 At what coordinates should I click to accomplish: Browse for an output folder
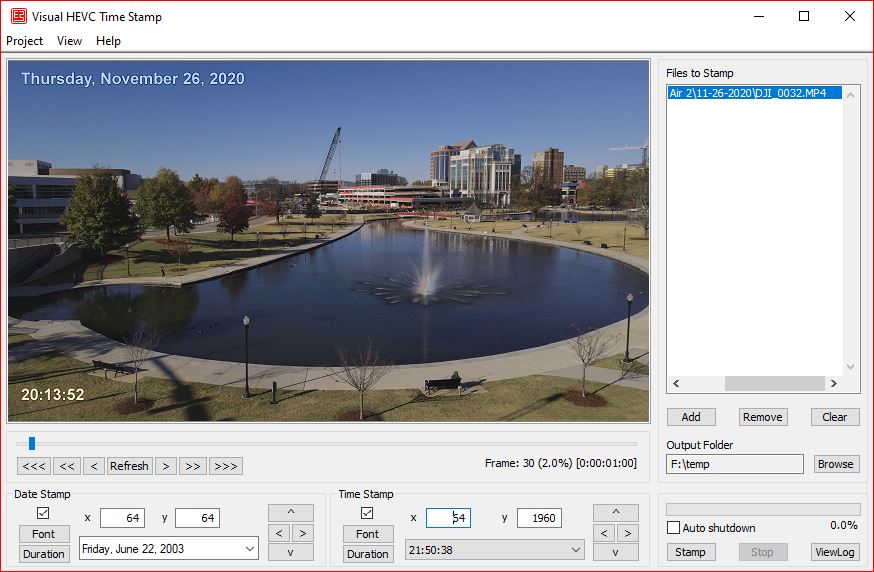coord(835,464)
